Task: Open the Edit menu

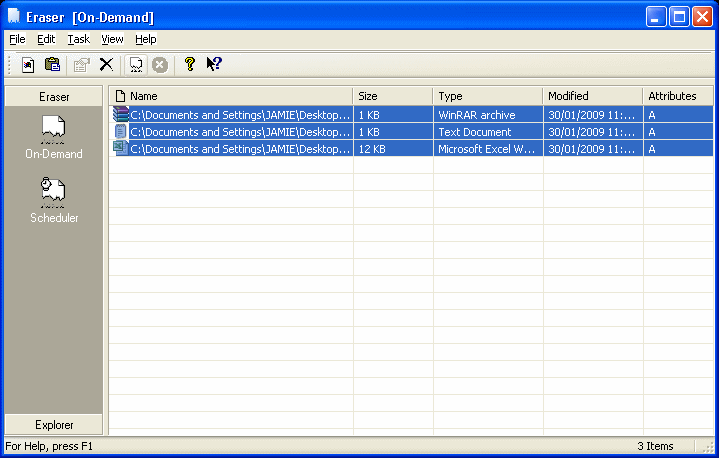Action: point(46,39)
